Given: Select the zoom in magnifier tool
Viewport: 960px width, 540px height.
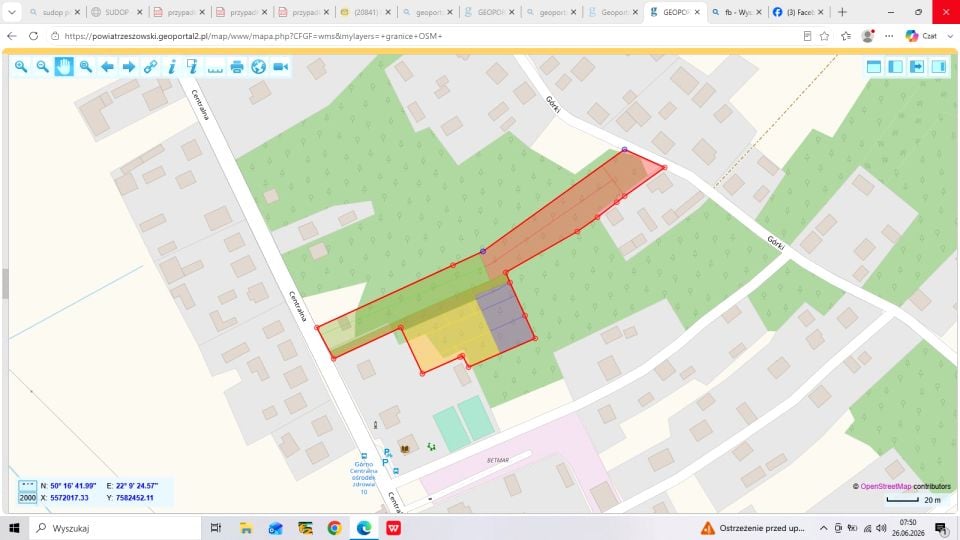Looking at the screenshot, I should coord(21,66).
